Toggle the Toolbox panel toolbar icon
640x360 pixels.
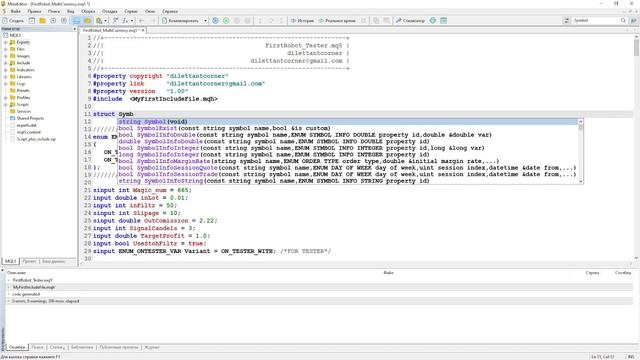click(x=87, y=20)
